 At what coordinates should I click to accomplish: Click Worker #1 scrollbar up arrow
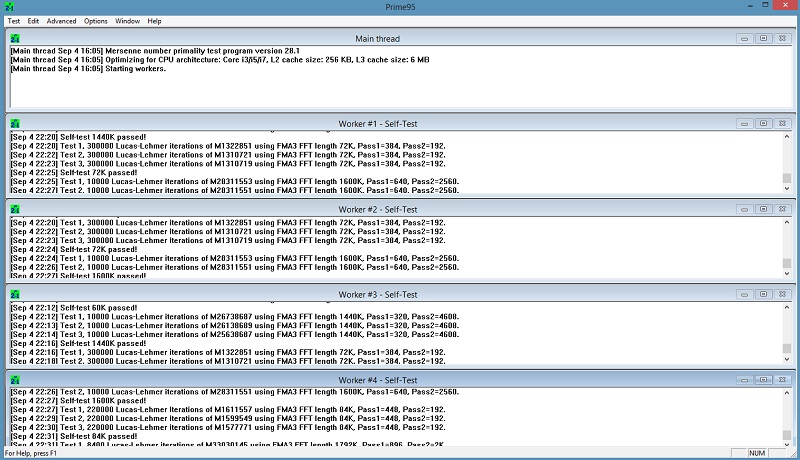[787, 137]
